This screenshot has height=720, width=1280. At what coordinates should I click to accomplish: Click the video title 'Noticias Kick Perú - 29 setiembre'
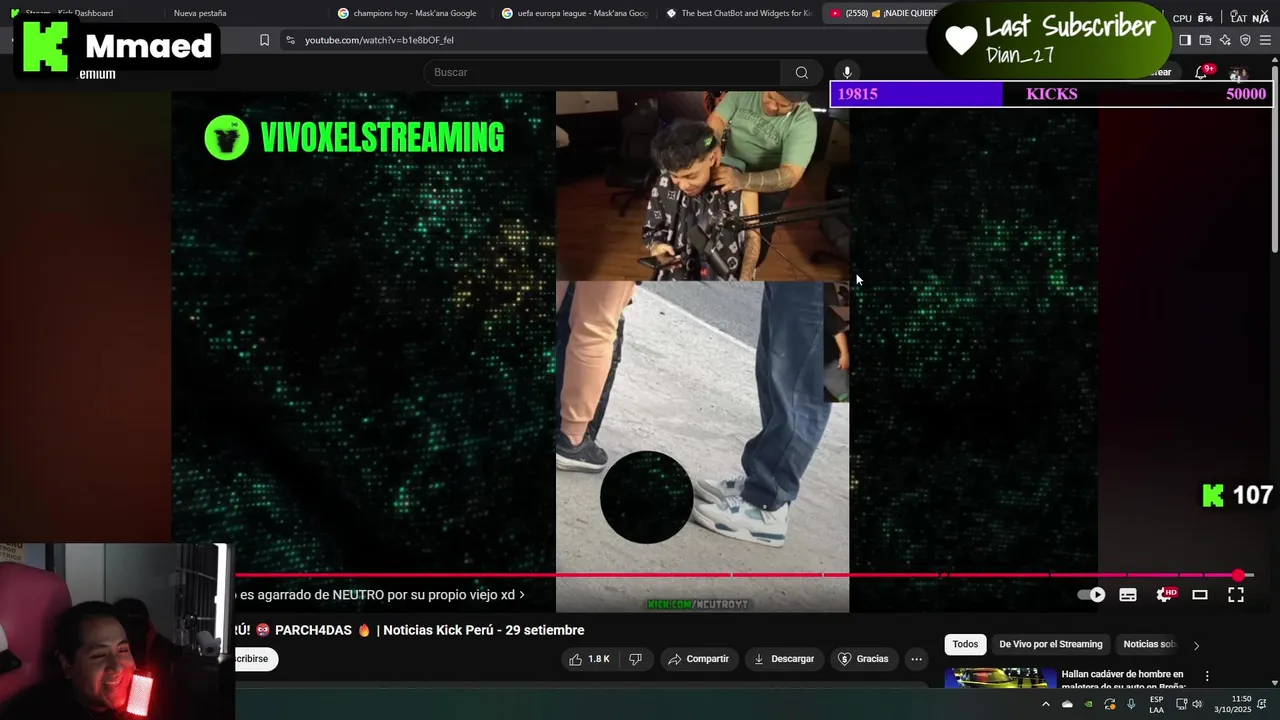[410, 630]
